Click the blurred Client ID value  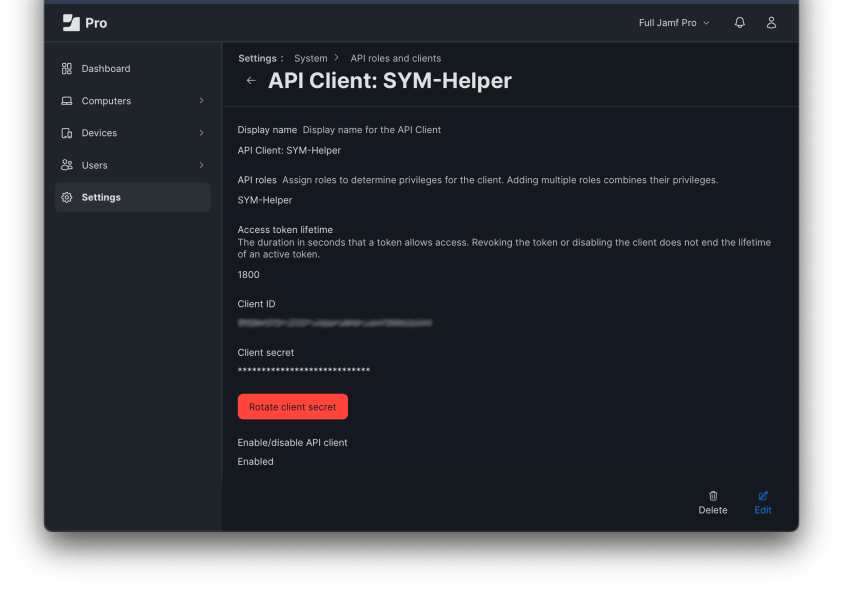pos(334,323)
